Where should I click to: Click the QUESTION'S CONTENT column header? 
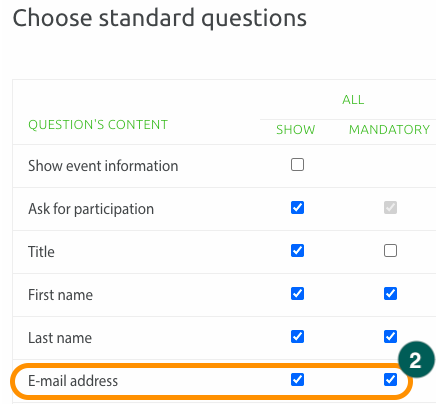tap(98, 125)
